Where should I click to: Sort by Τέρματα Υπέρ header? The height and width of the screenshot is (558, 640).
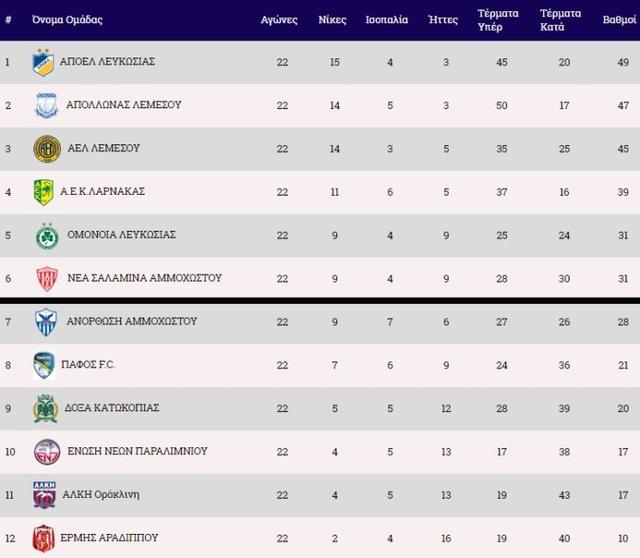(498, 19)
